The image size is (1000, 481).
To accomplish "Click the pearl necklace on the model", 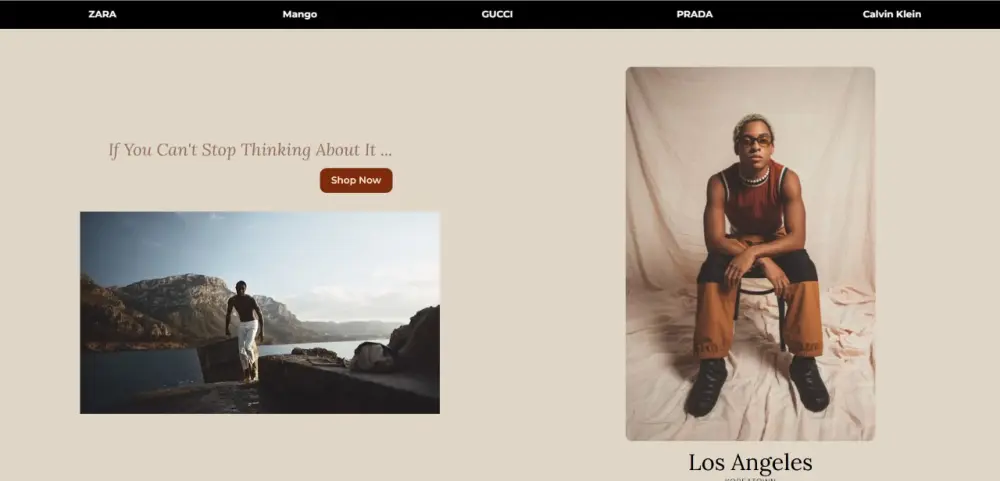I will pos(754,178).
